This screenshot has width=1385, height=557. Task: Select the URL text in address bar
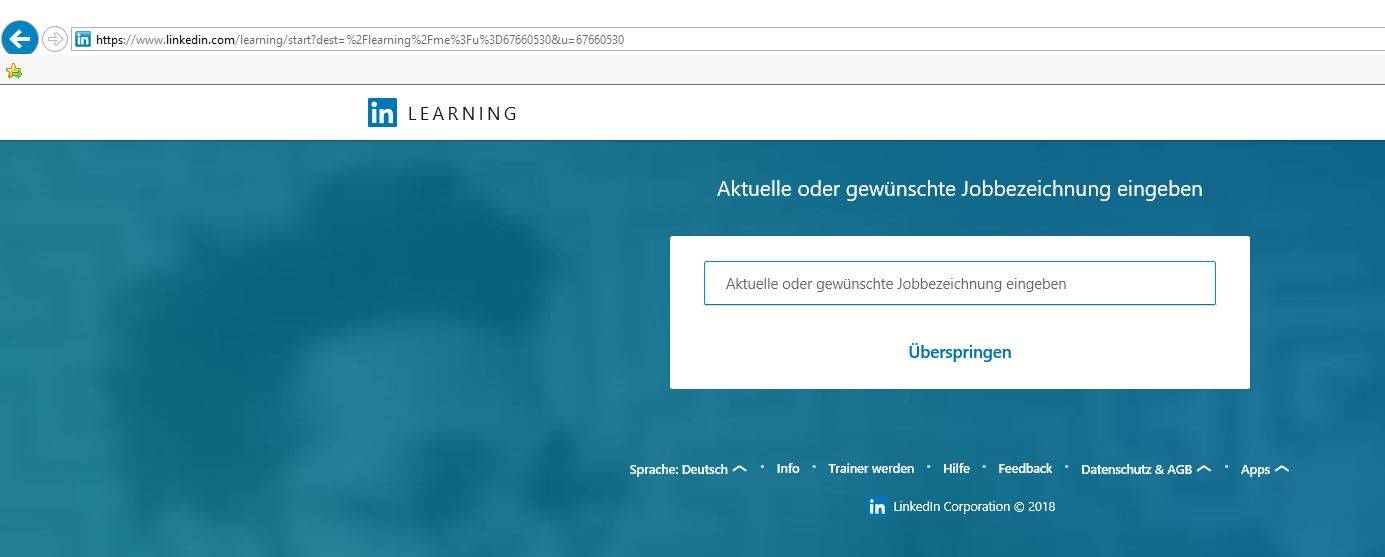point(360,40)
